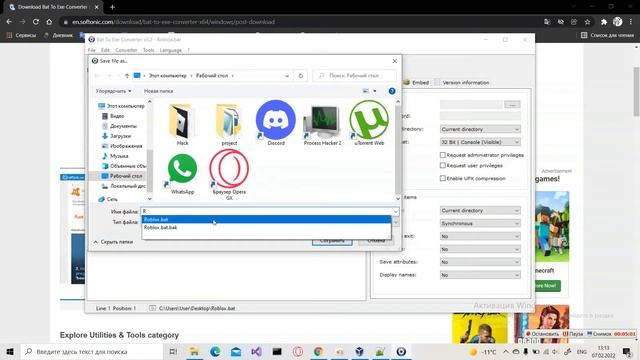Select Загрузки in navigation tree
The height and width of the screenshot is (360, 640).
tap(120, 136)
